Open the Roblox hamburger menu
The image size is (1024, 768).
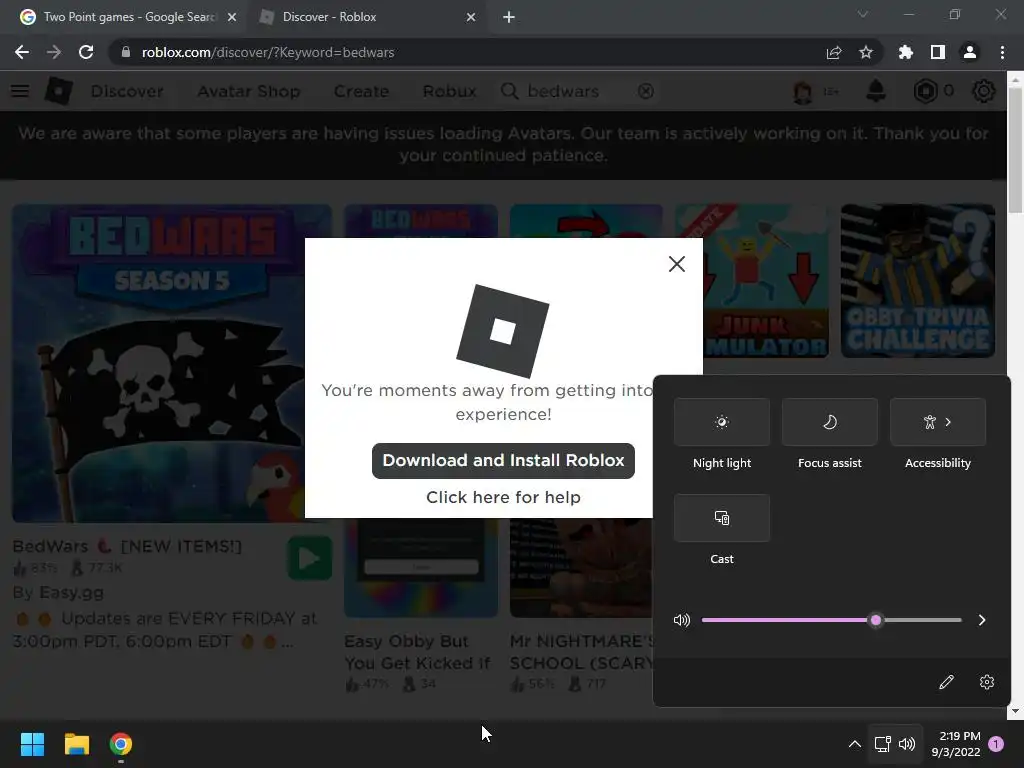click(20, 91)
